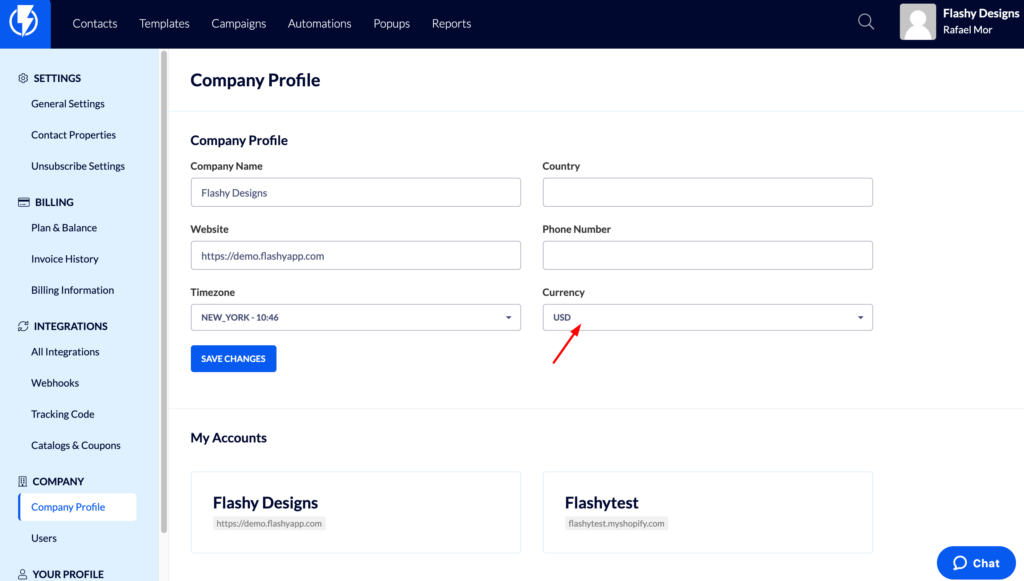Open Billing Information

(x=72, y=290)
